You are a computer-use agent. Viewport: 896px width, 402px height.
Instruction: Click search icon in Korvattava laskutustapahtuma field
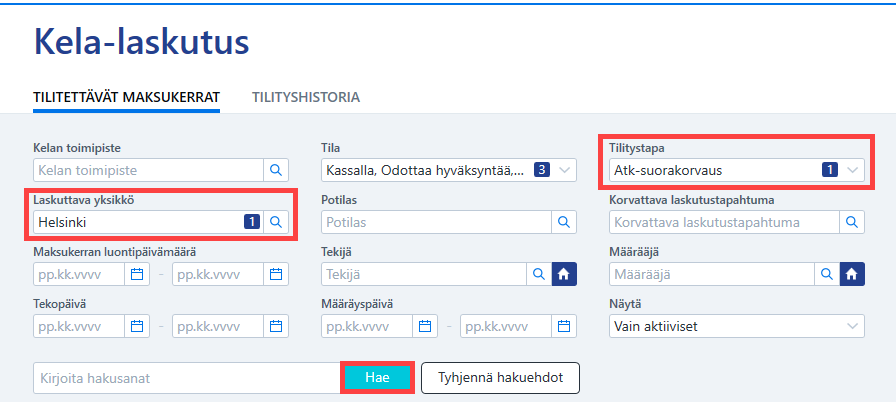(852, 222)
